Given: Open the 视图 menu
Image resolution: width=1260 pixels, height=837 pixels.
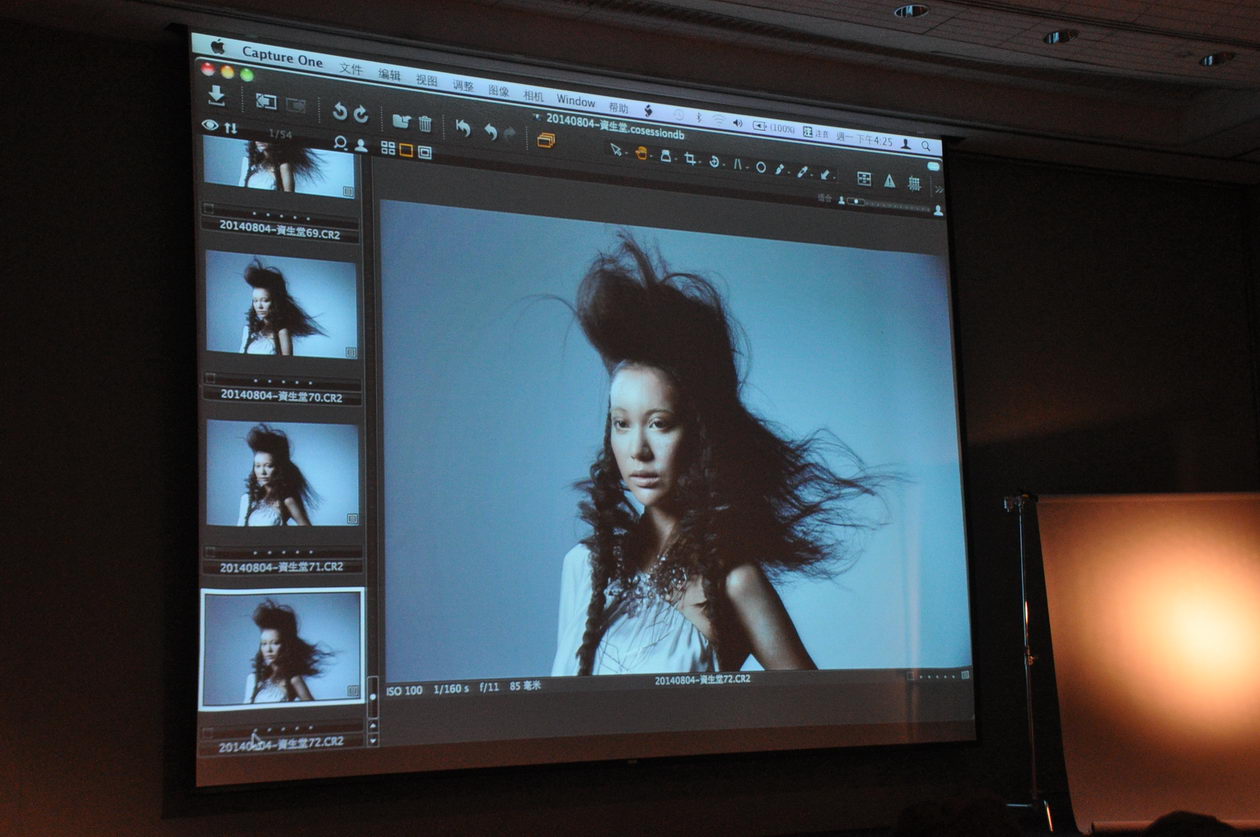Looking at the screenshot, I should coord(427,80).
